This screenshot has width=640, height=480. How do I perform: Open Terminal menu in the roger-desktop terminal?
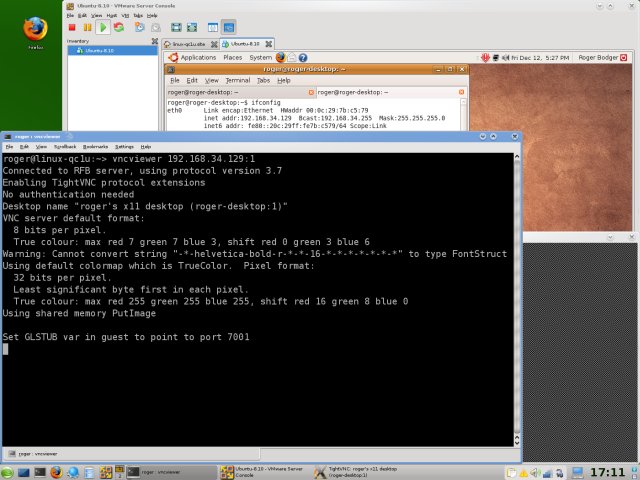tap(238, 80)
